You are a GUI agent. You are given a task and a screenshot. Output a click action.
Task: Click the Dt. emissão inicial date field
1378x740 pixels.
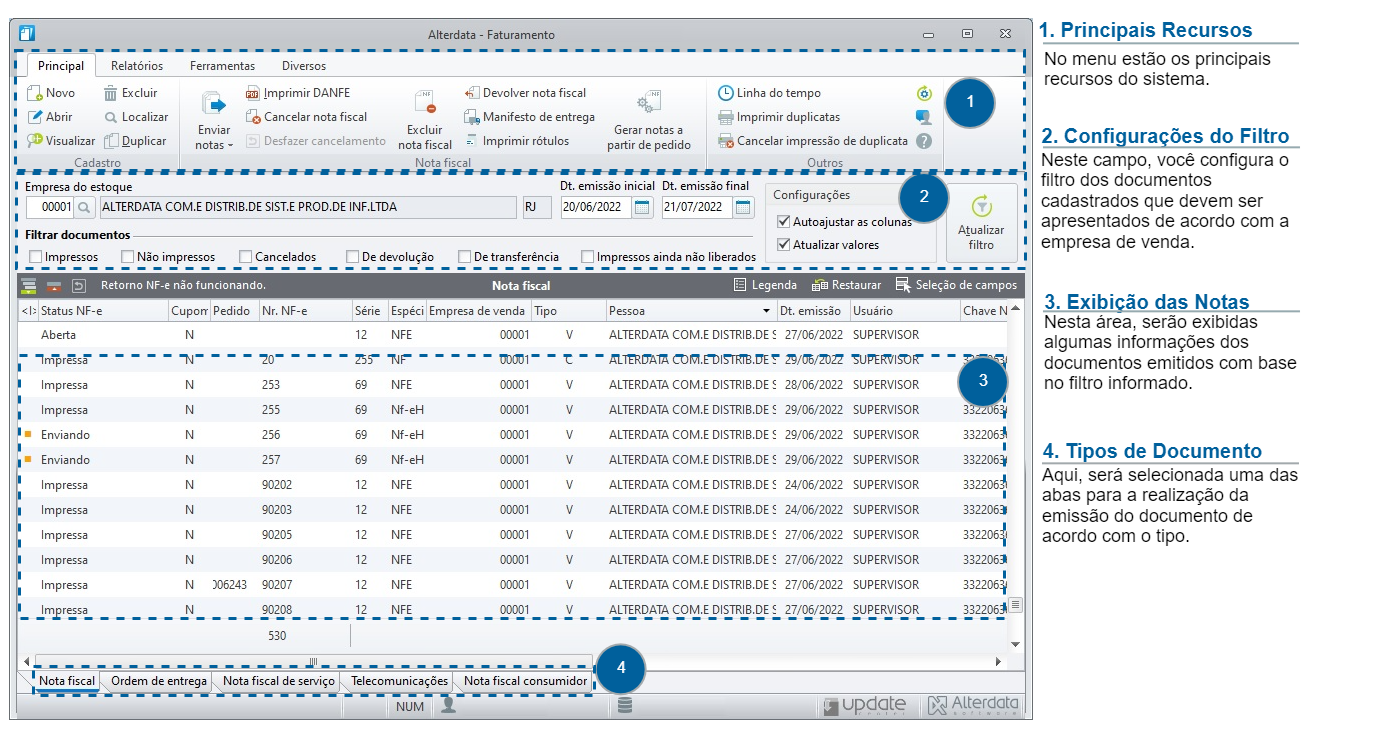coord(597,207)
